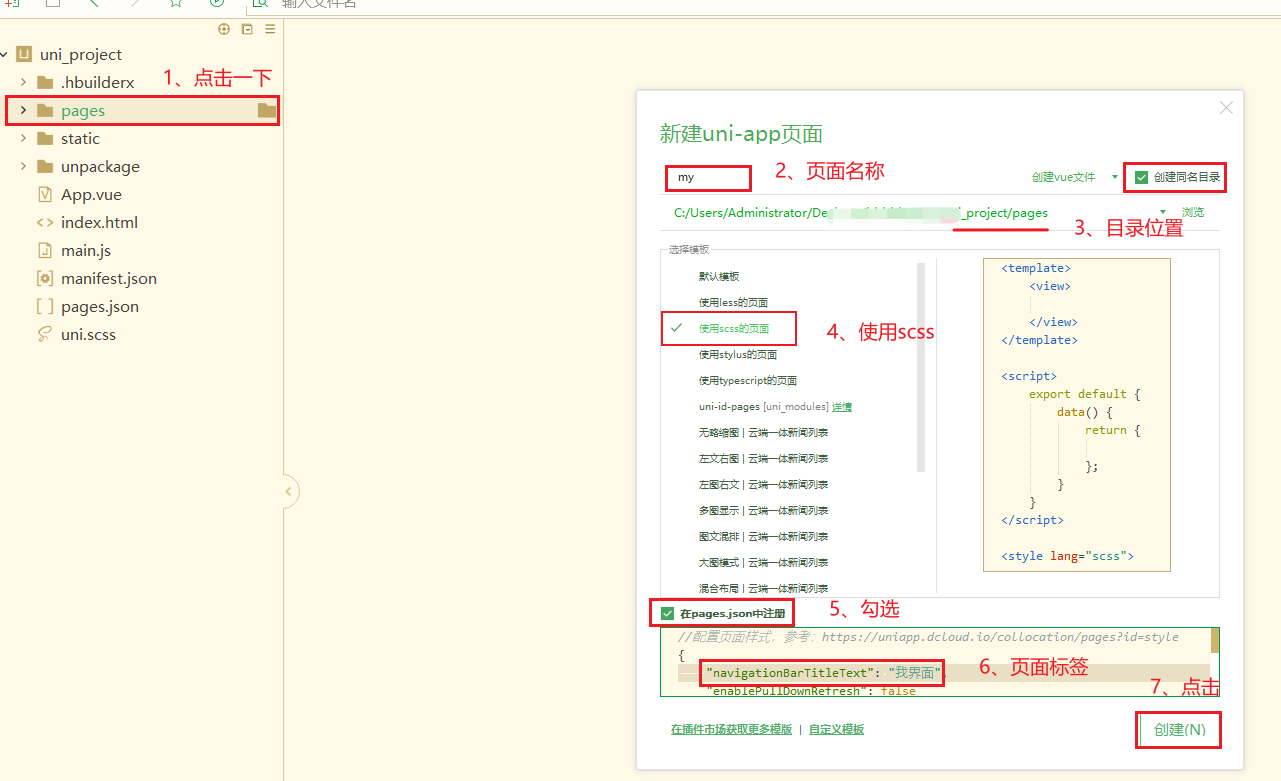Image resolution: width=1281 pixels, height=781 pixels.
Task: Uncheck the 创建同名目录 checkbox
Action: [1141, 176]
